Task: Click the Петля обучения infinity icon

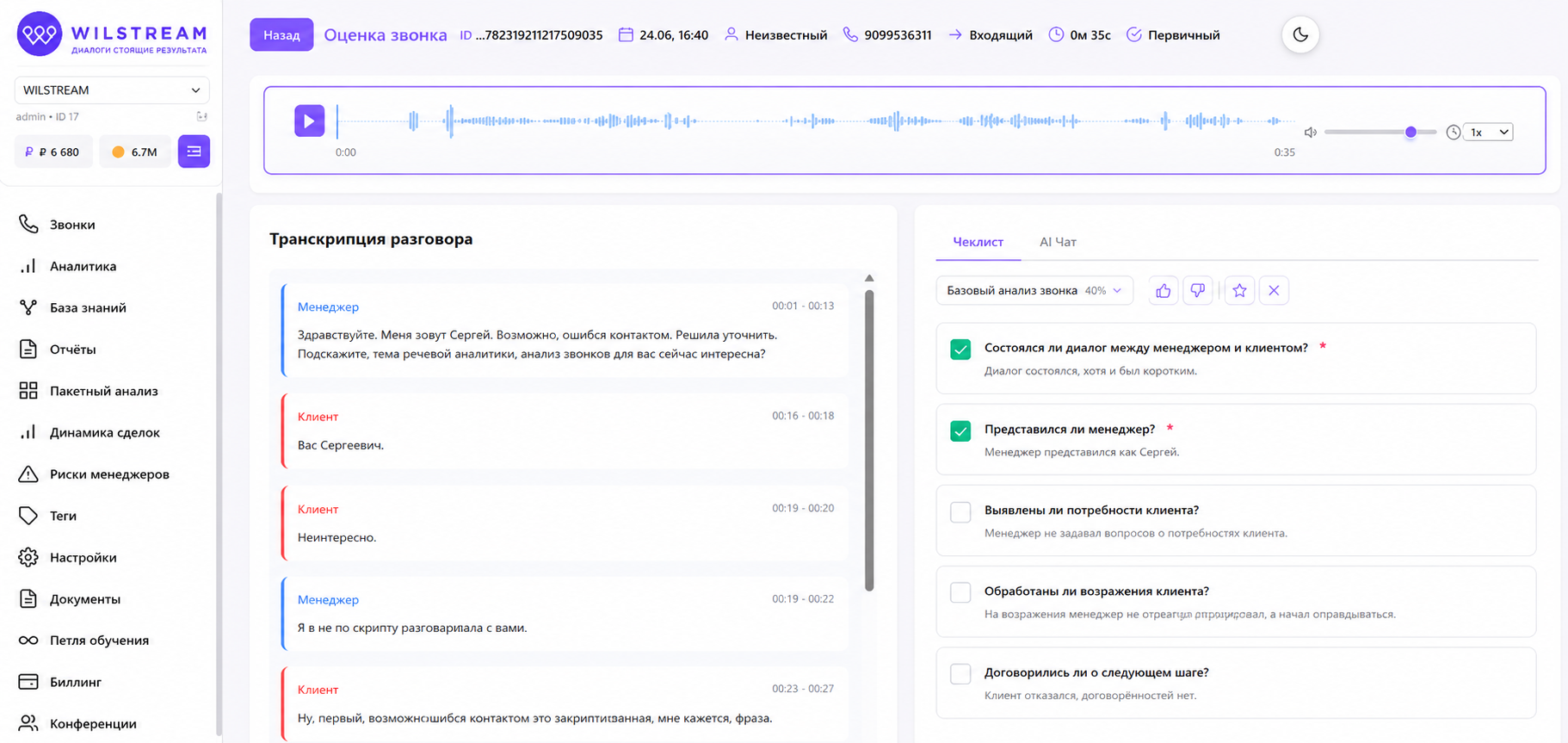Action: click(x=28, y=640)
